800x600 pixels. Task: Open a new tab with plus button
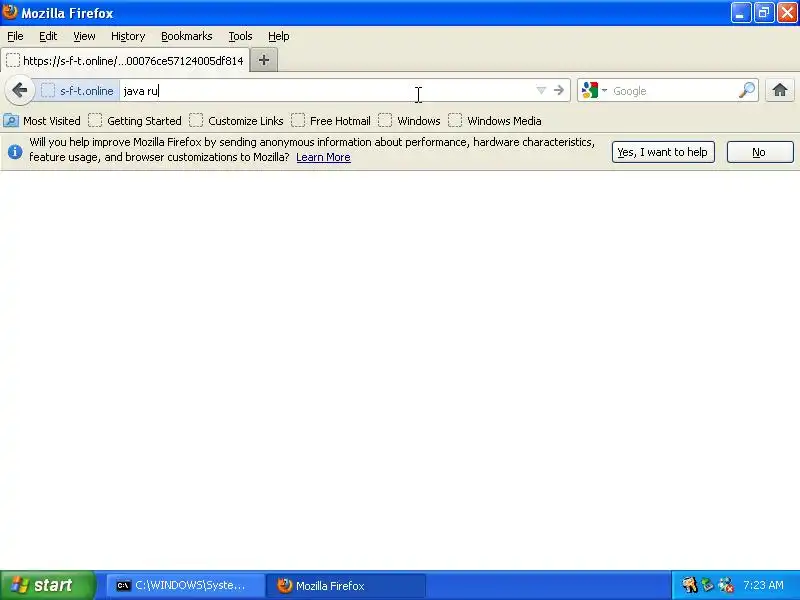[x=264, y=60]
